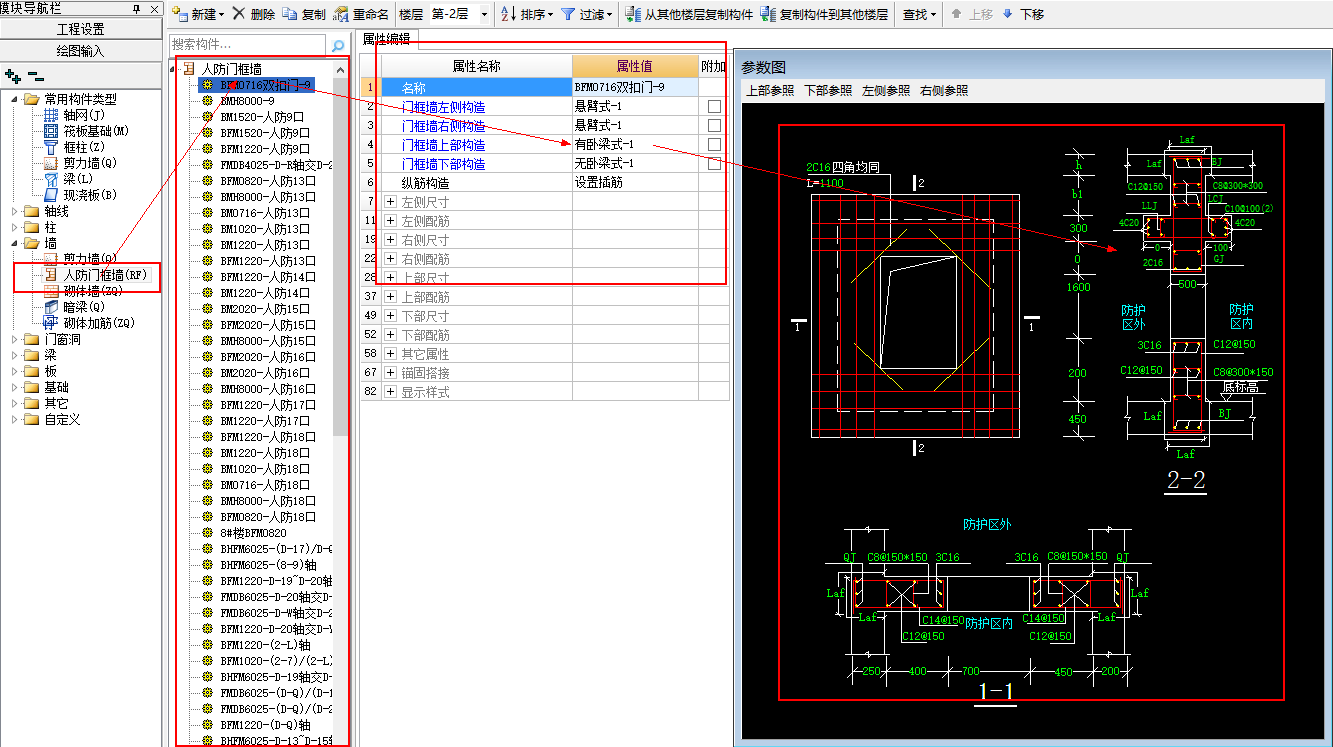This screenshot has width=1333, height=747.
Task: Click the 名称 value BFM0716双扣门-9
Action: [x=635, y=88]
